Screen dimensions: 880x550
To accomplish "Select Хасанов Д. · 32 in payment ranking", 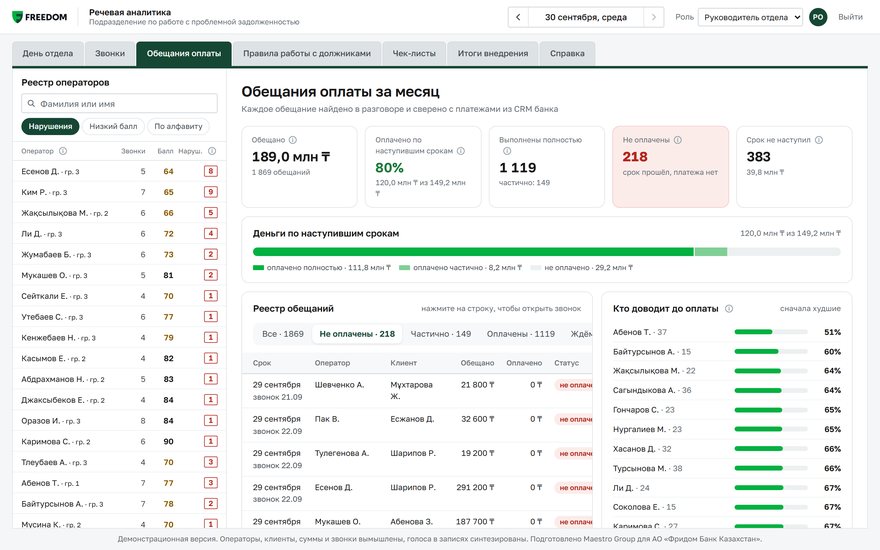I will [726, 448].
